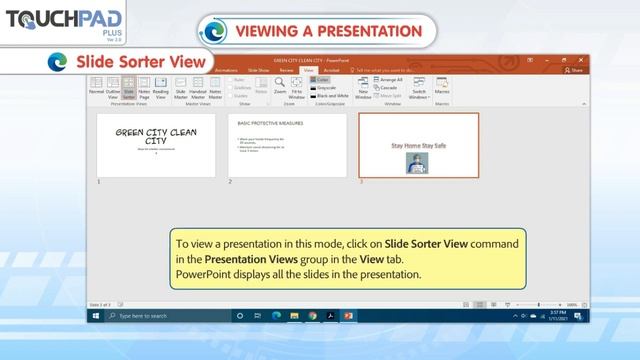Toggle the Guides checkbox
The image size is (640, 360).
(x=238, y=96)
